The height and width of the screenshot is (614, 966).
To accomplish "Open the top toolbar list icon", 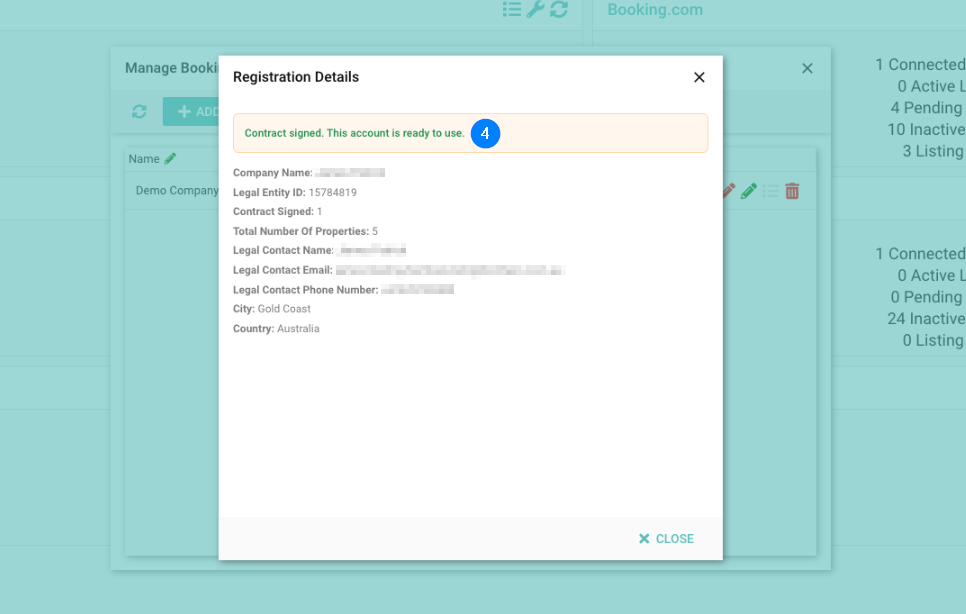I will click(x=512, y=9).
